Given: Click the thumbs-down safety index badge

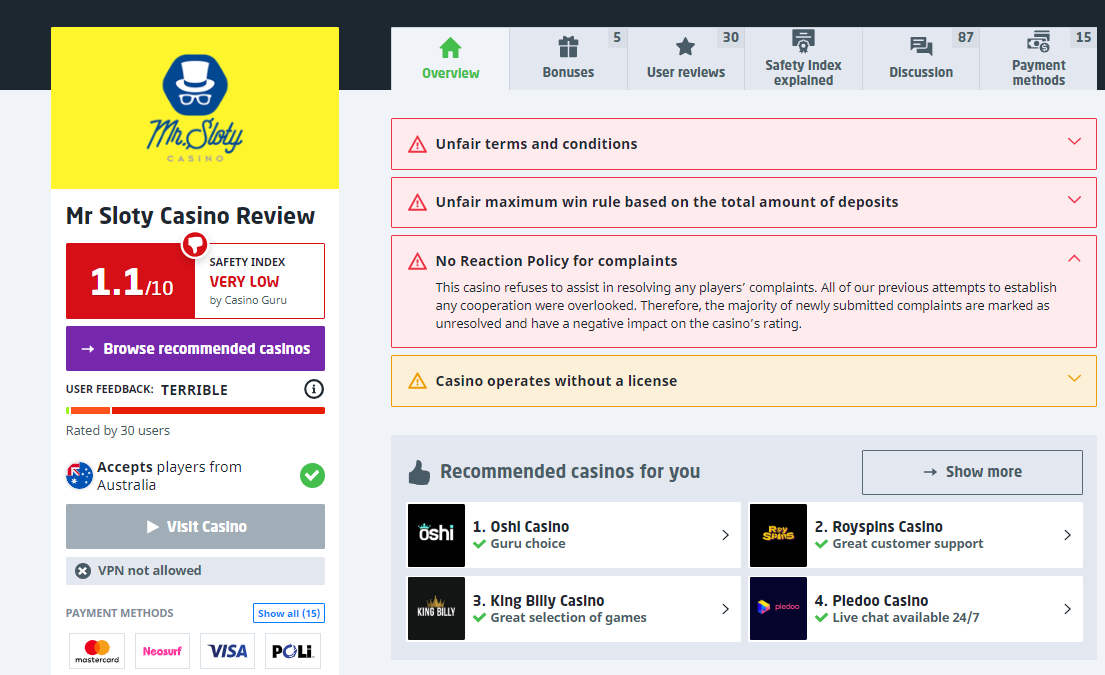Looking at the screenshot, I should point(194,244).
